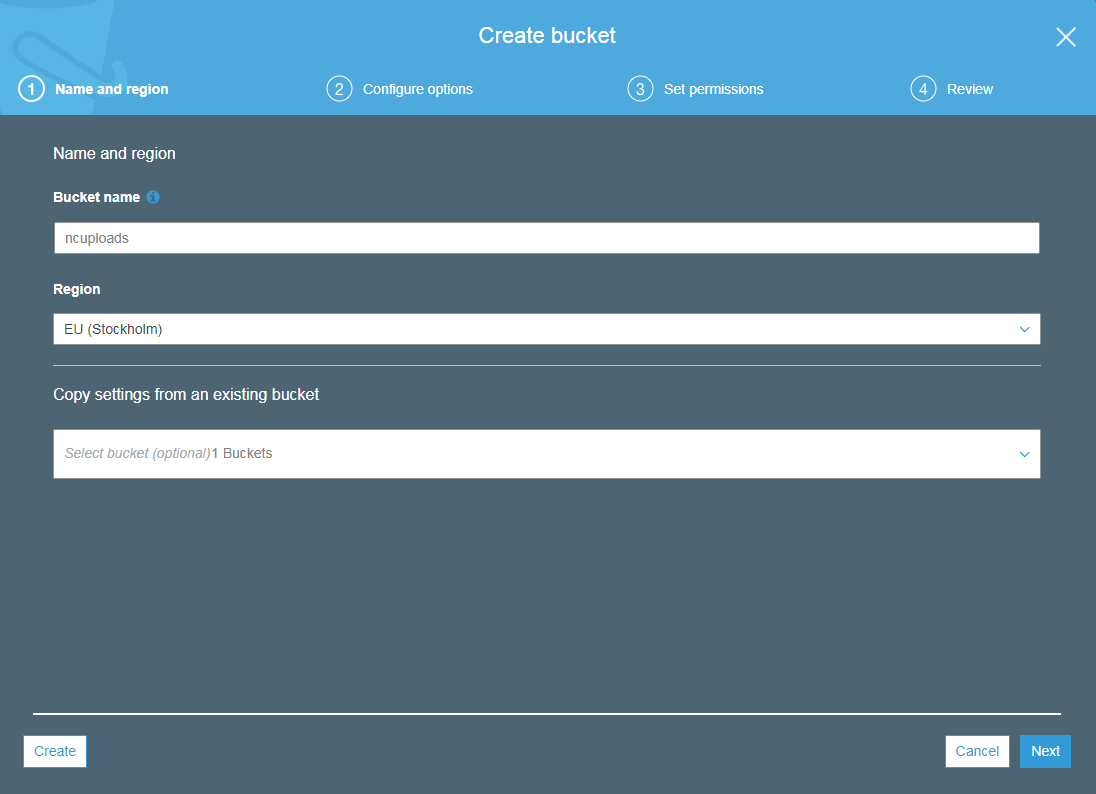Click the Region label
Viewport: 1096px width, 794px height.
77,289
